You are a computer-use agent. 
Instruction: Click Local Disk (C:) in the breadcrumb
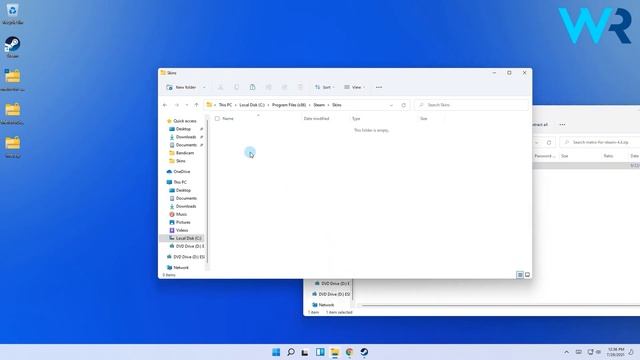click(252, 105)
